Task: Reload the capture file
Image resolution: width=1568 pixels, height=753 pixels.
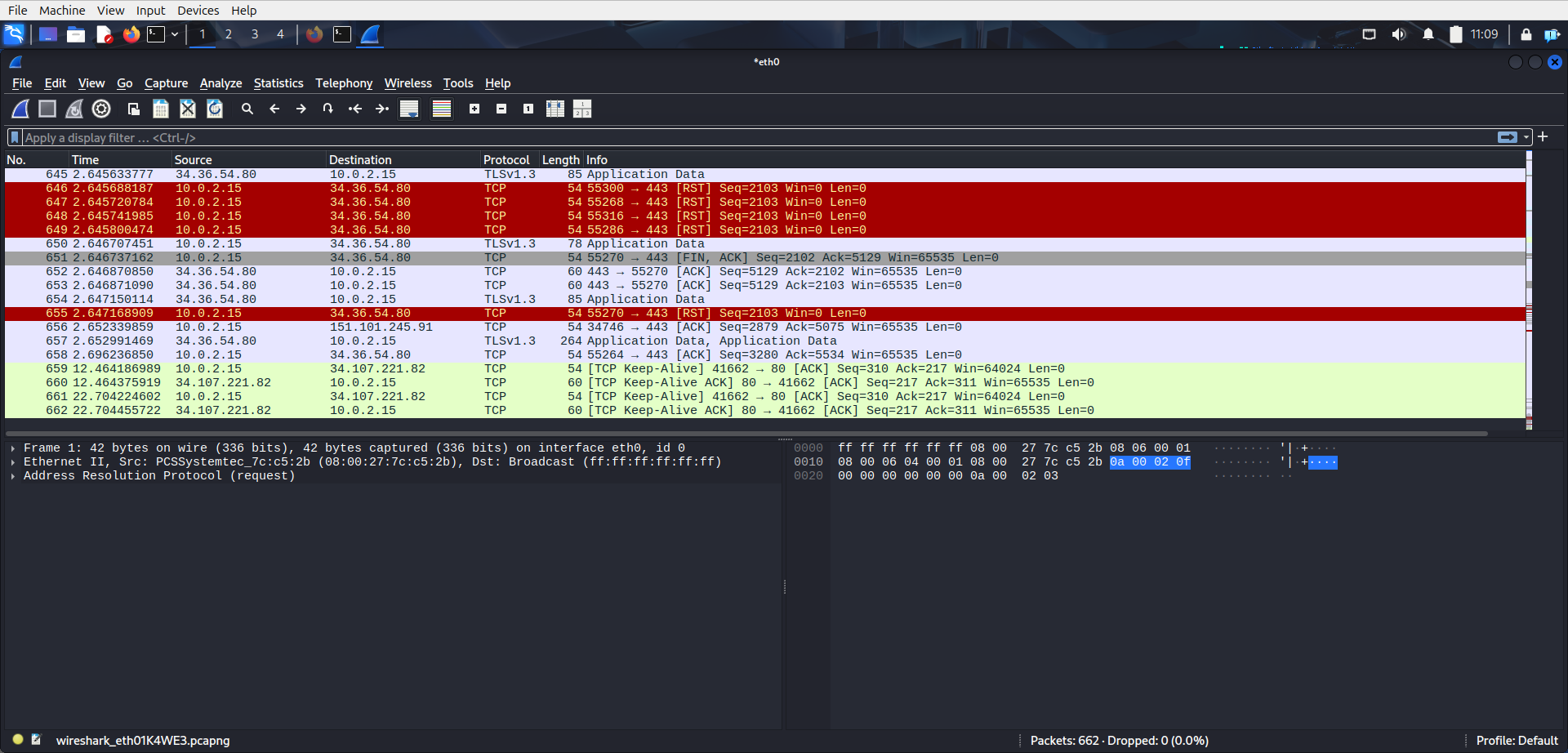Action: pos(215,109)
